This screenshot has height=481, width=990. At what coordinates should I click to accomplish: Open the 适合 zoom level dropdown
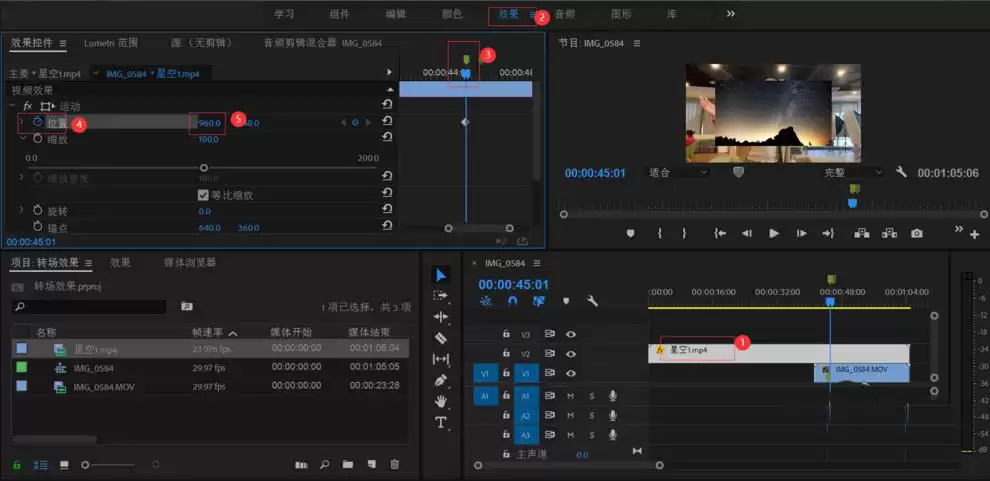click(x=679, y=172)
